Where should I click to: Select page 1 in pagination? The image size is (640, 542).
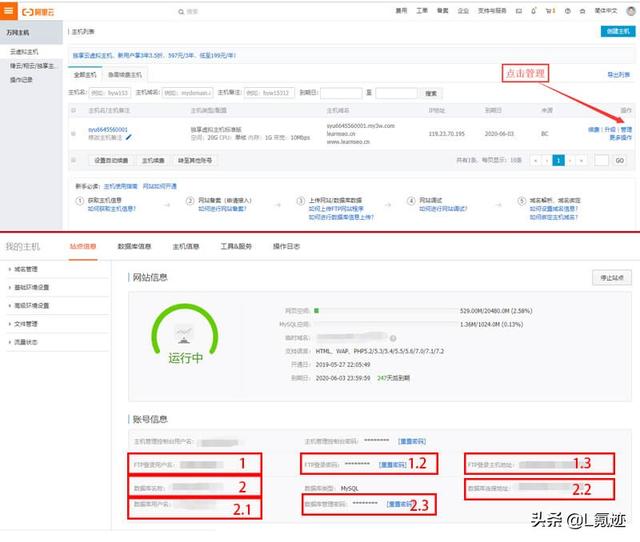click(x=558, y=160)
